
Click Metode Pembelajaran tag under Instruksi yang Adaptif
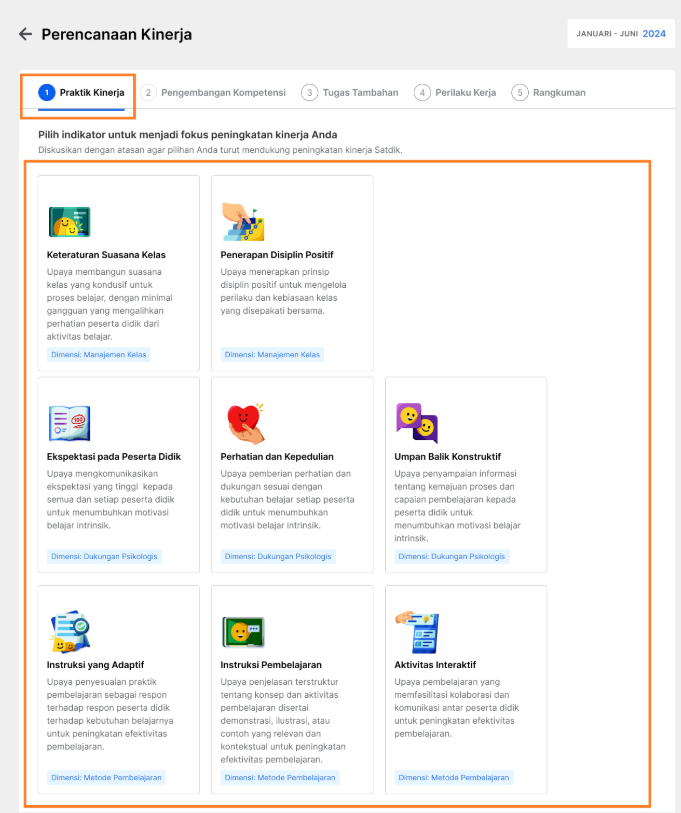(106, 778)
